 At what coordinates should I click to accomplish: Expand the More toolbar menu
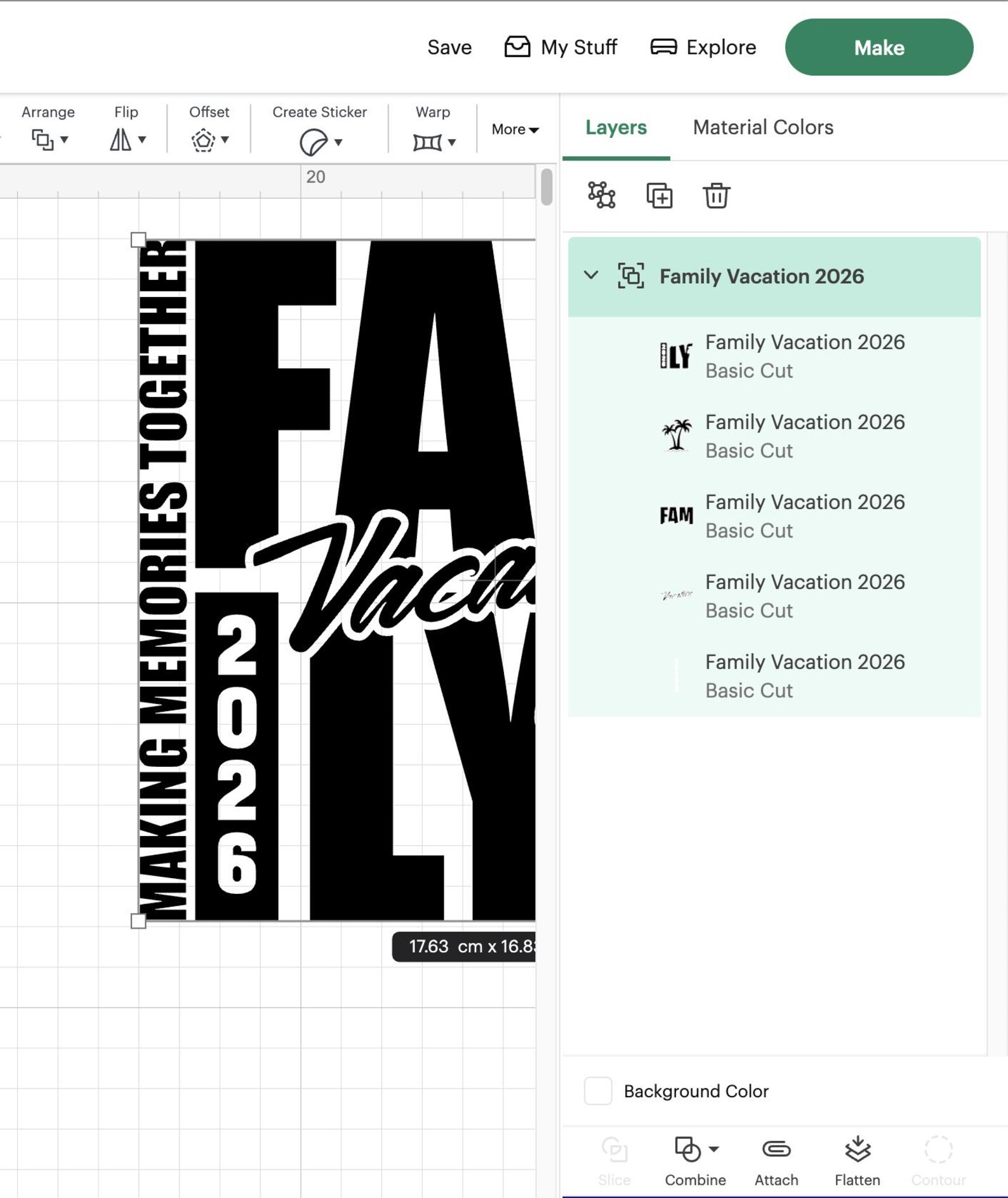click(515, 130)
